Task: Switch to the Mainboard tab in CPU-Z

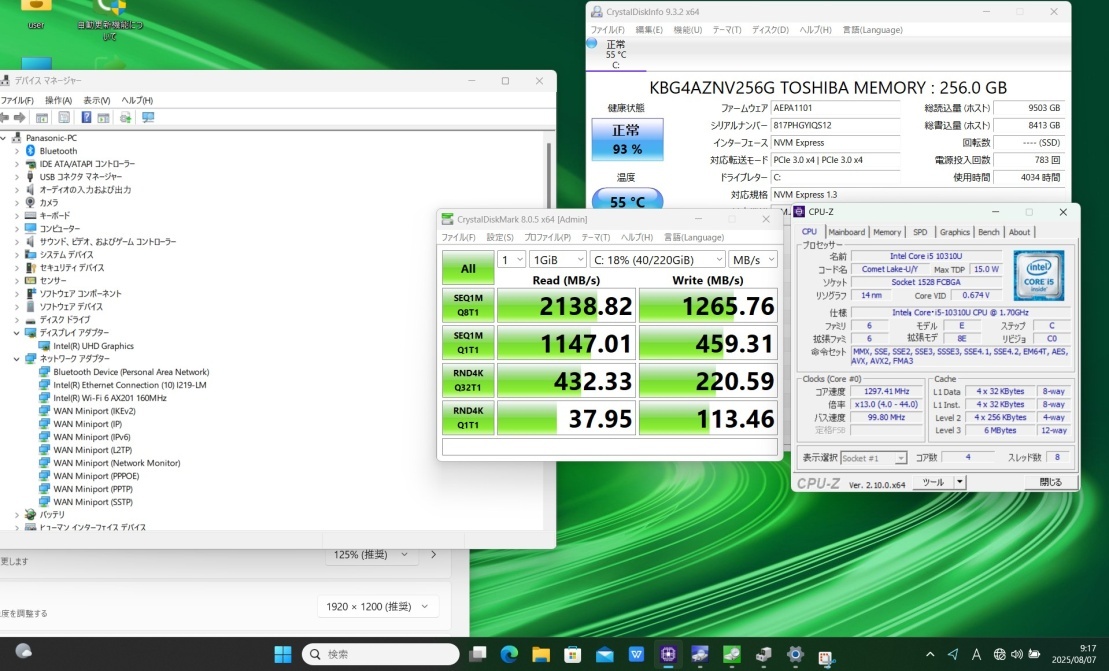Action: [846, 232]
